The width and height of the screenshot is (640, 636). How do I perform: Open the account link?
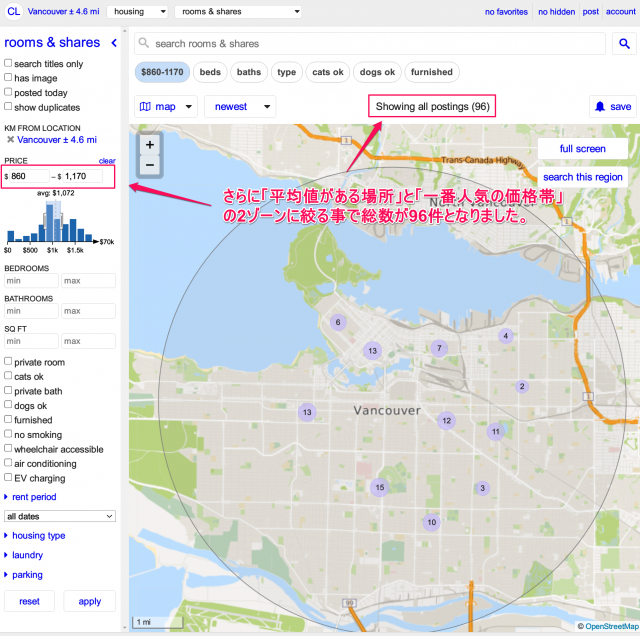[620, 12]
